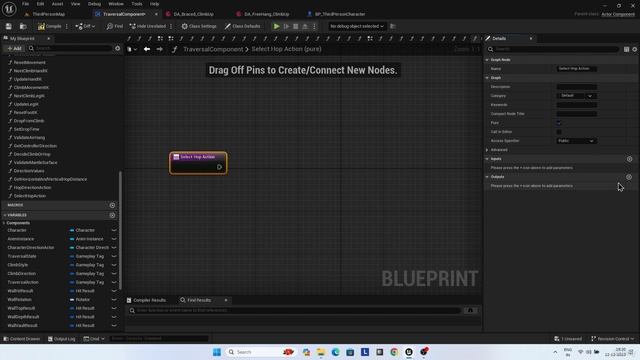Collapse the Variables section
Screen dimensions: 640x360
coord(5,215)
